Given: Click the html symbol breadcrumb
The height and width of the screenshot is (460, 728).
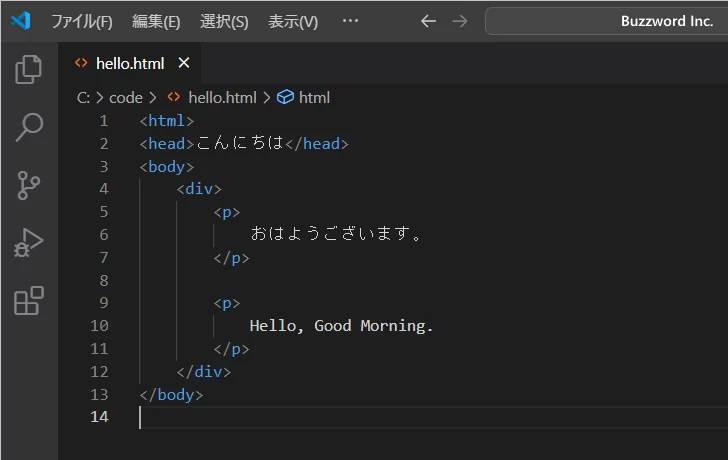Looking at the screenshot, I should 314,98.
